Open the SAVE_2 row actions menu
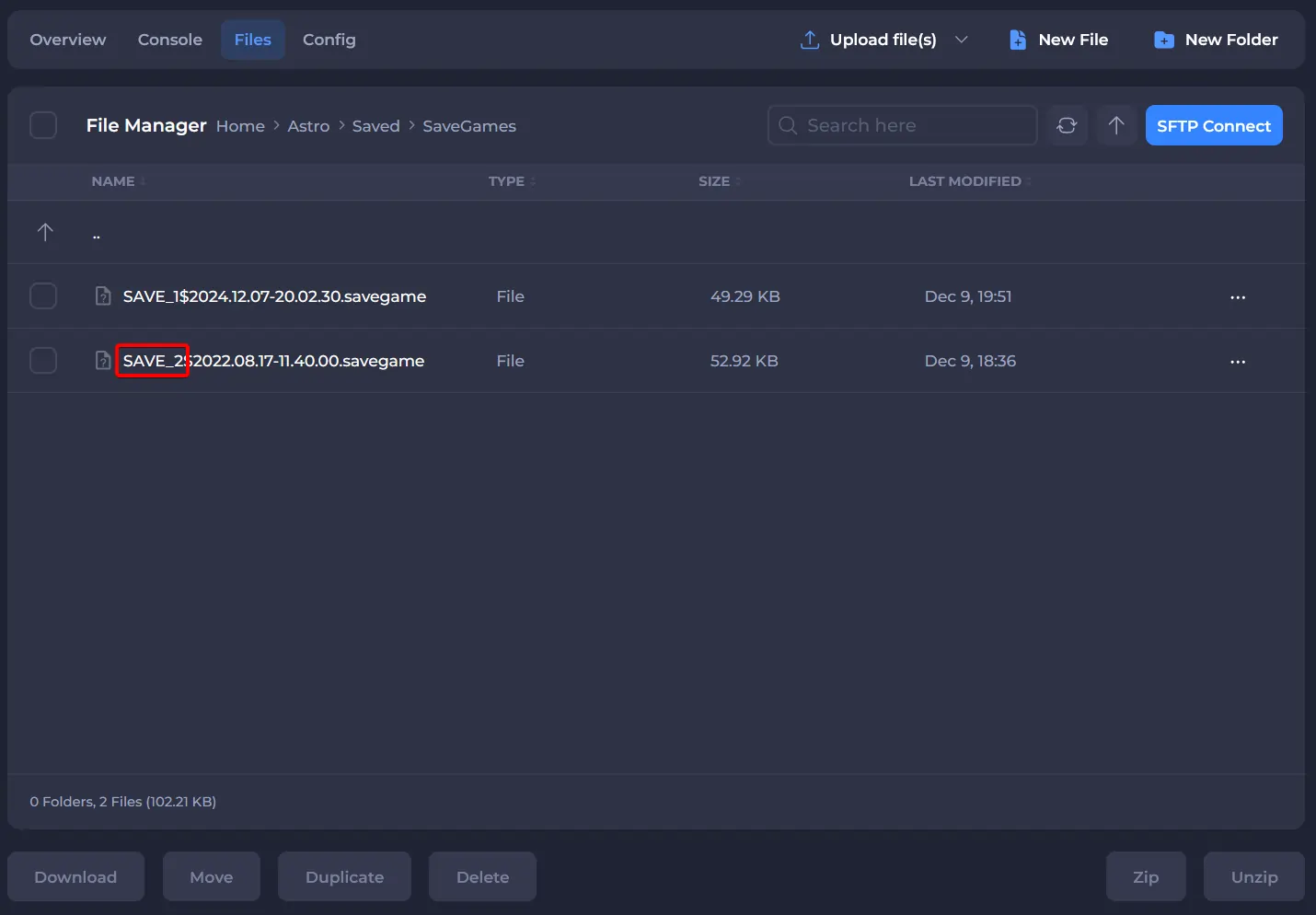The height and width of the screenshot is (915, 1316). [x=1238, y=362]
